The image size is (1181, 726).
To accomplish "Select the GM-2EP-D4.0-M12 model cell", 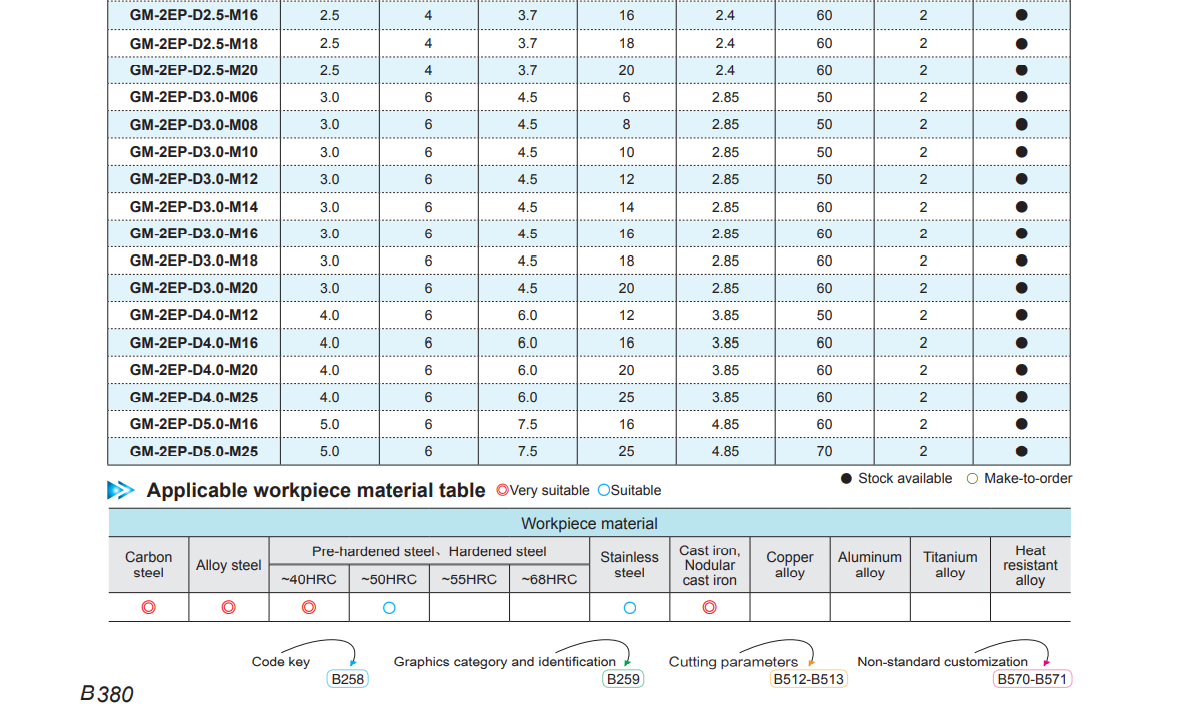I will [194, 316].
